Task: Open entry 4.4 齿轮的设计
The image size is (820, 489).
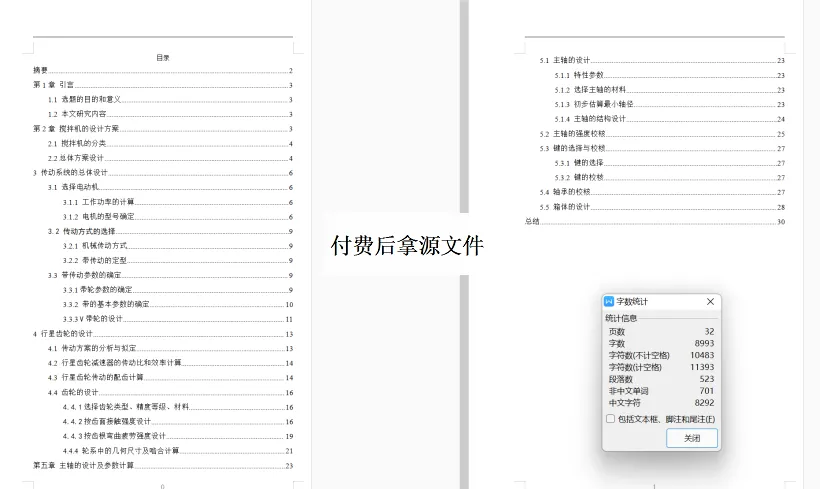Action: pos(170,392)
